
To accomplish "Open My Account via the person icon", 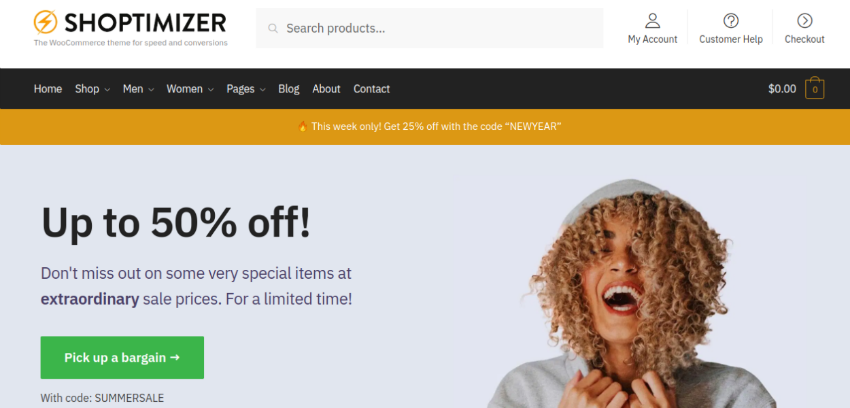I will click(x=652, y=21).
